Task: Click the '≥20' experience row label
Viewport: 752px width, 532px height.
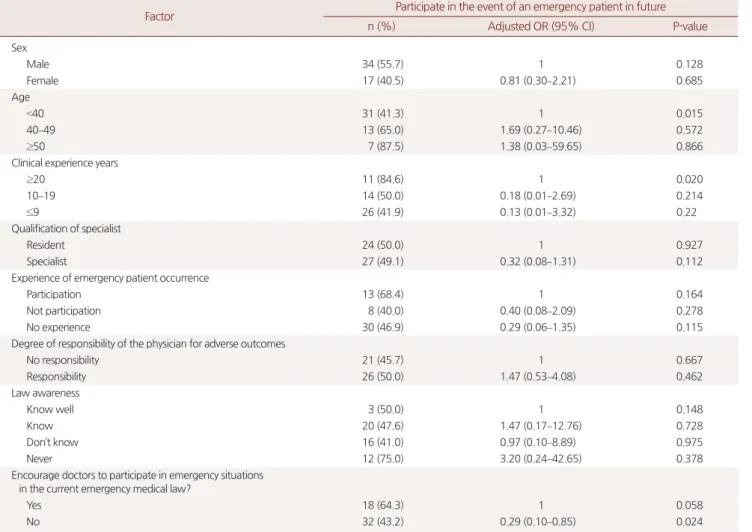Action: click(35, 179)
